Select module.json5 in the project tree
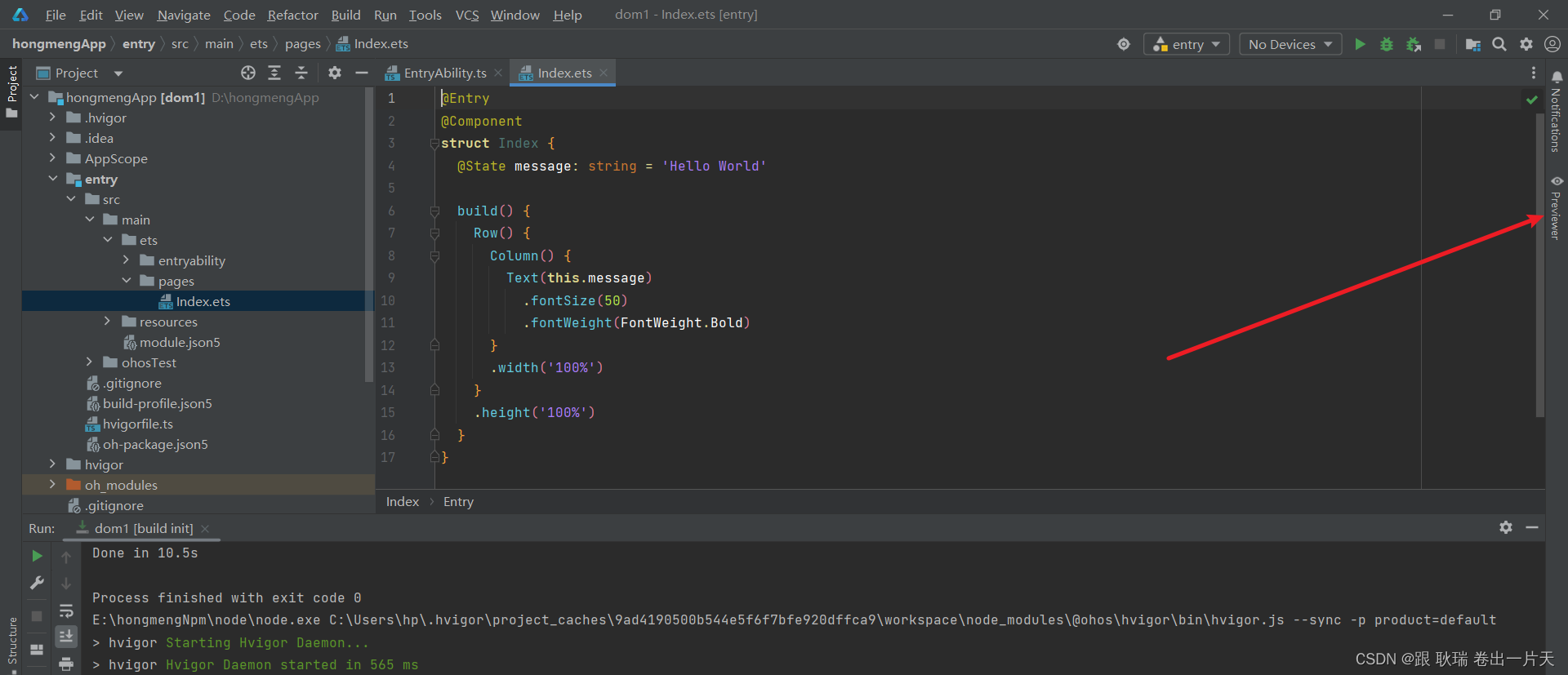 click(180, 342)
